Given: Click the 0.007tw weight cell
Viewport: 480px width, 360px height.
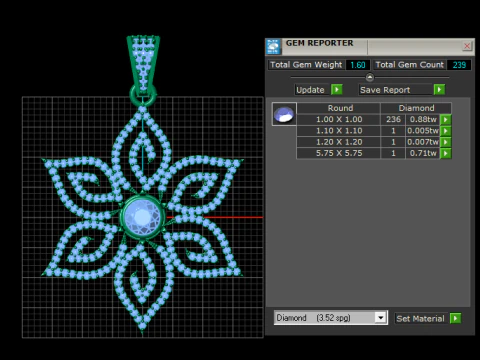Looking at the screenshot, I should [x=423, y=142].
